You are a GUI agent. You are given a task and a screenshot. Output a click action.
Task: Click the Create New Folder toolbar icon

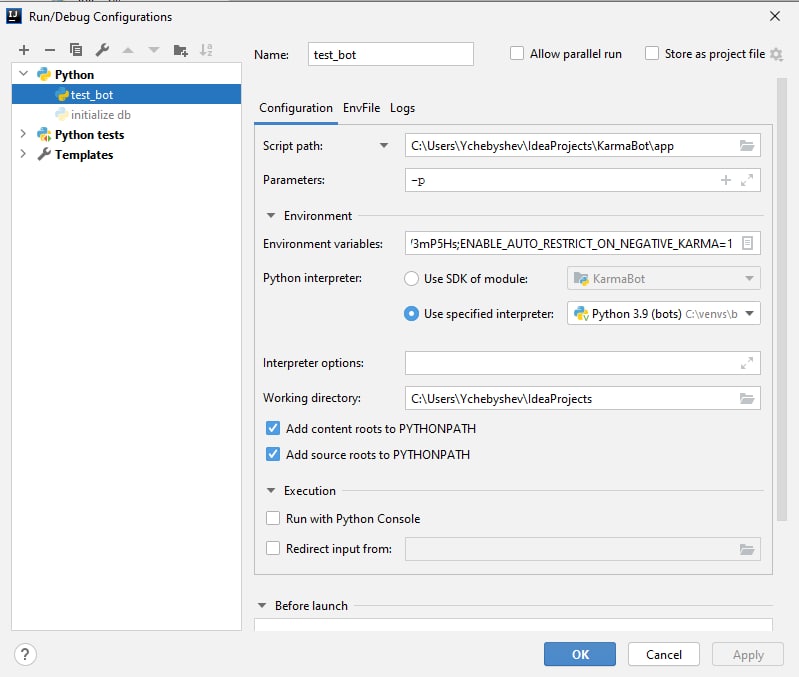pyautogui.click(x=180, y=50)
